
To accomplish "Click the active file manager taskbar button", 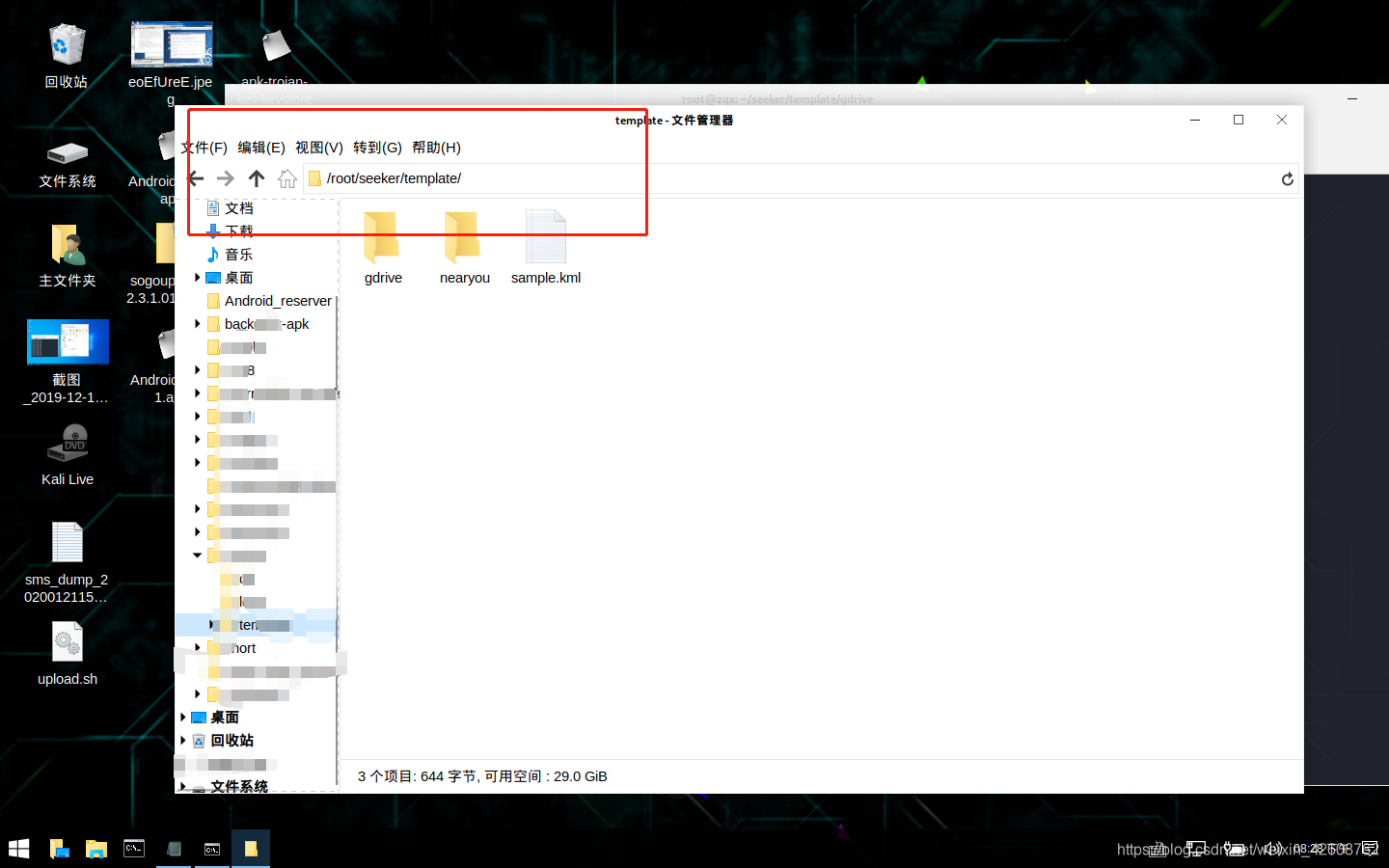I will [x=251, y=849].
